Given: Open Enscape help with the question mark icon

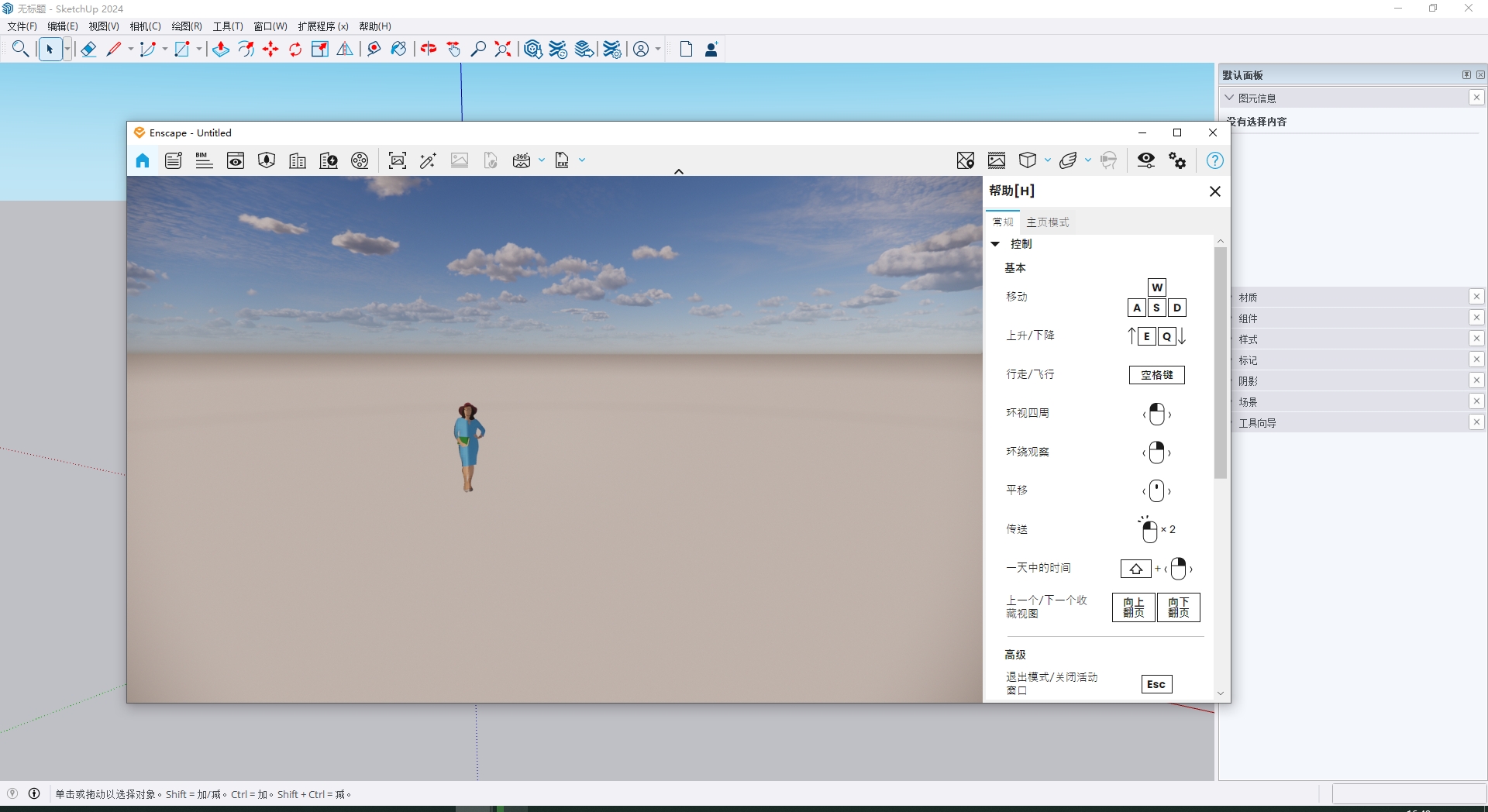Looking at the screenshot, I should click(1215, 160).
